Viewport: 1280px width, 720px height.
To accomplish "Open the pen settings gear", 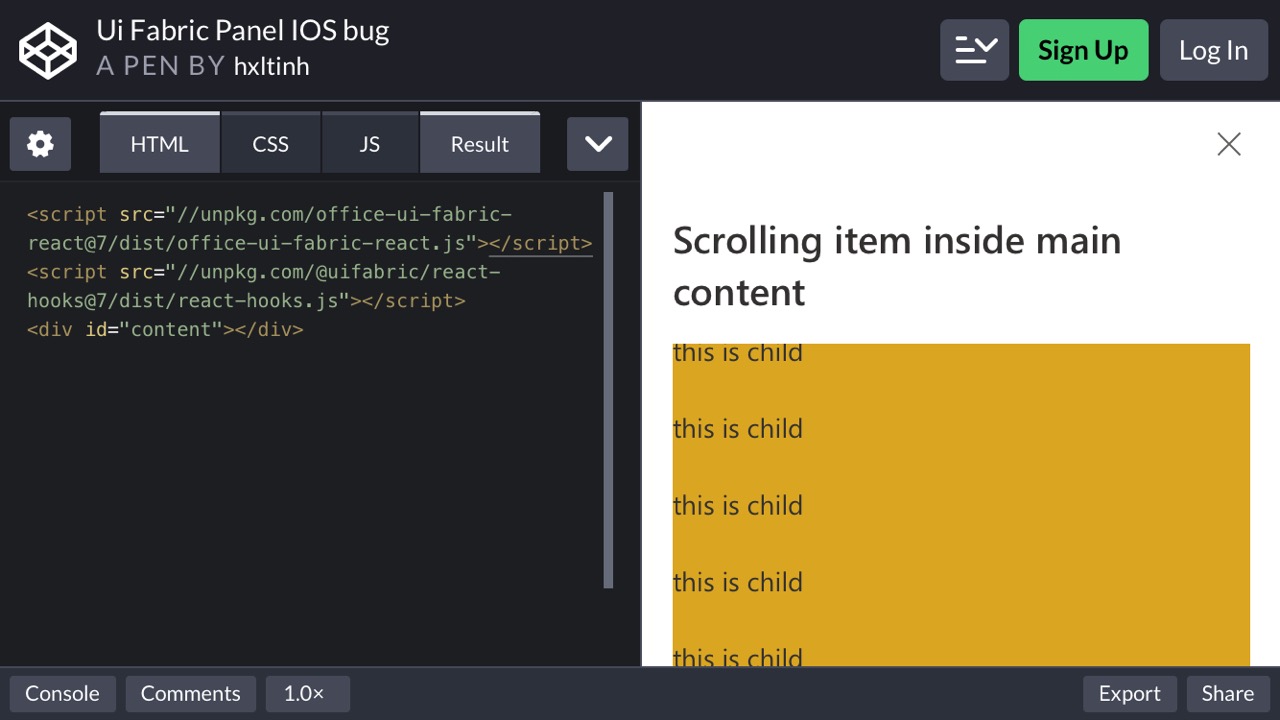I will pos(40,143).
